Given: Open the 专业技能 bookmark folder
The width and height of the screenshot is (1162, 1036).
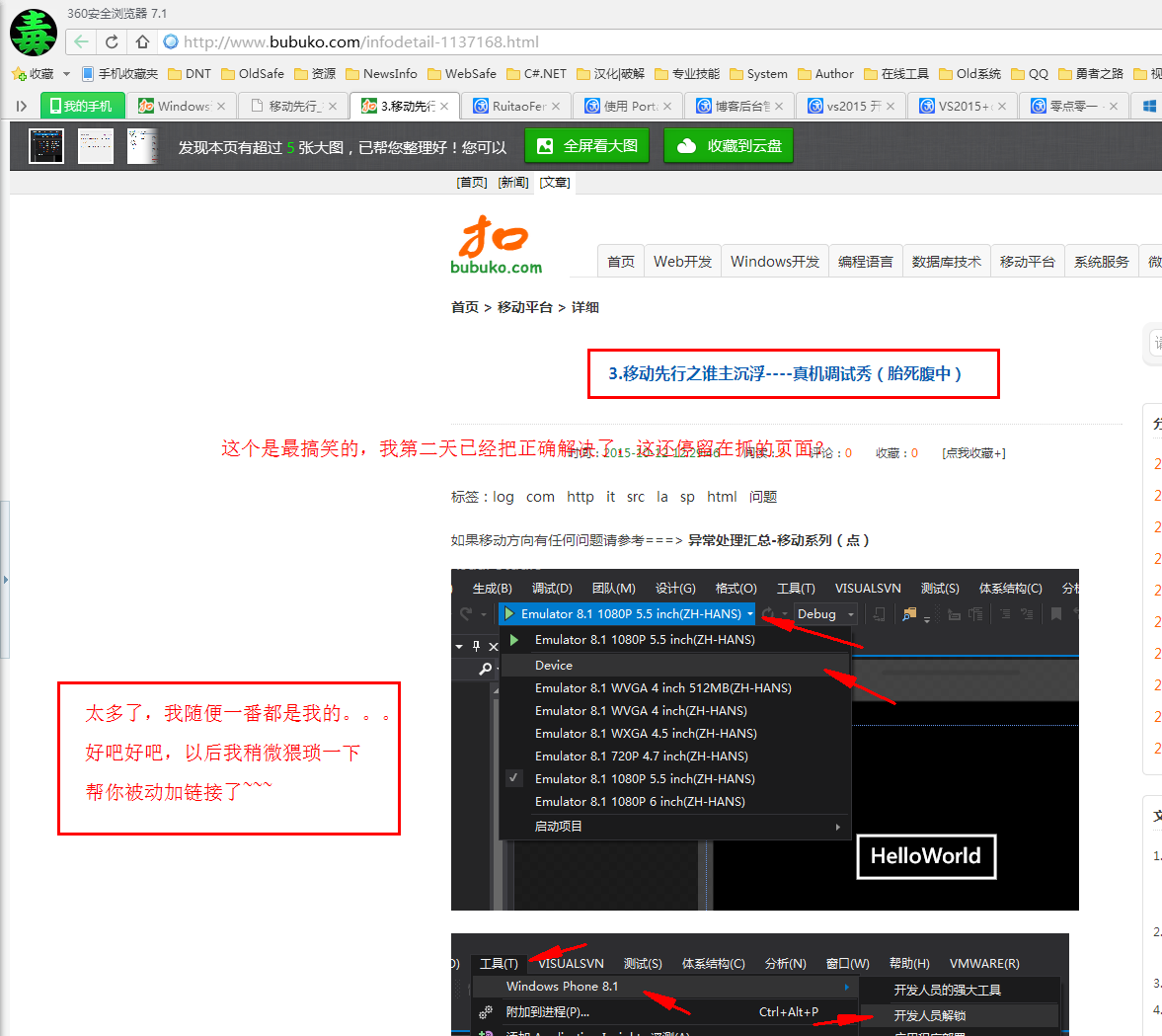Looking at the screenshot, I should coord(687,74).
